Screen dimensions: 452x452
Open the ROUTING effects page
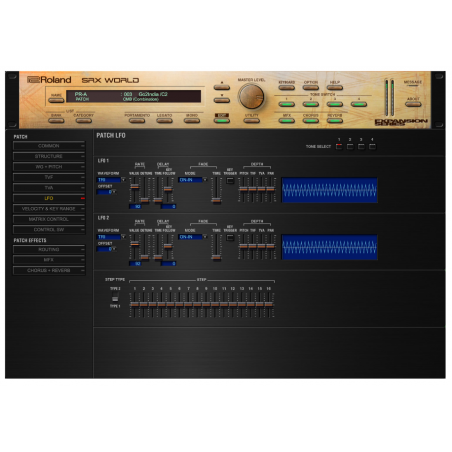[49, 249]
